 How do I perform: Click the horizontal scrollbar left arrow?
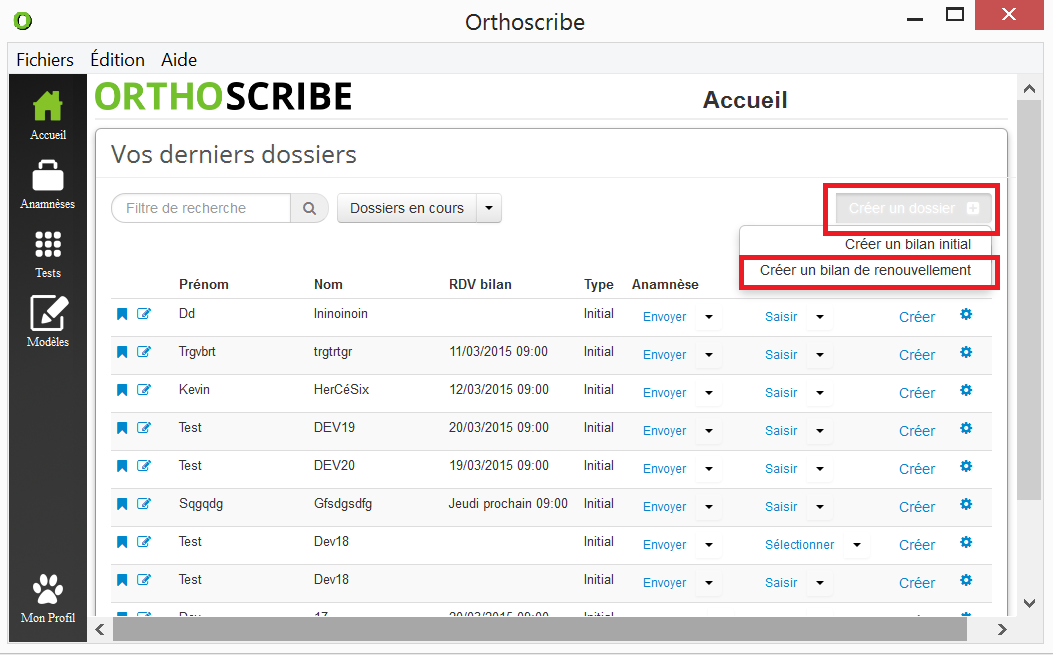(100, 629)
